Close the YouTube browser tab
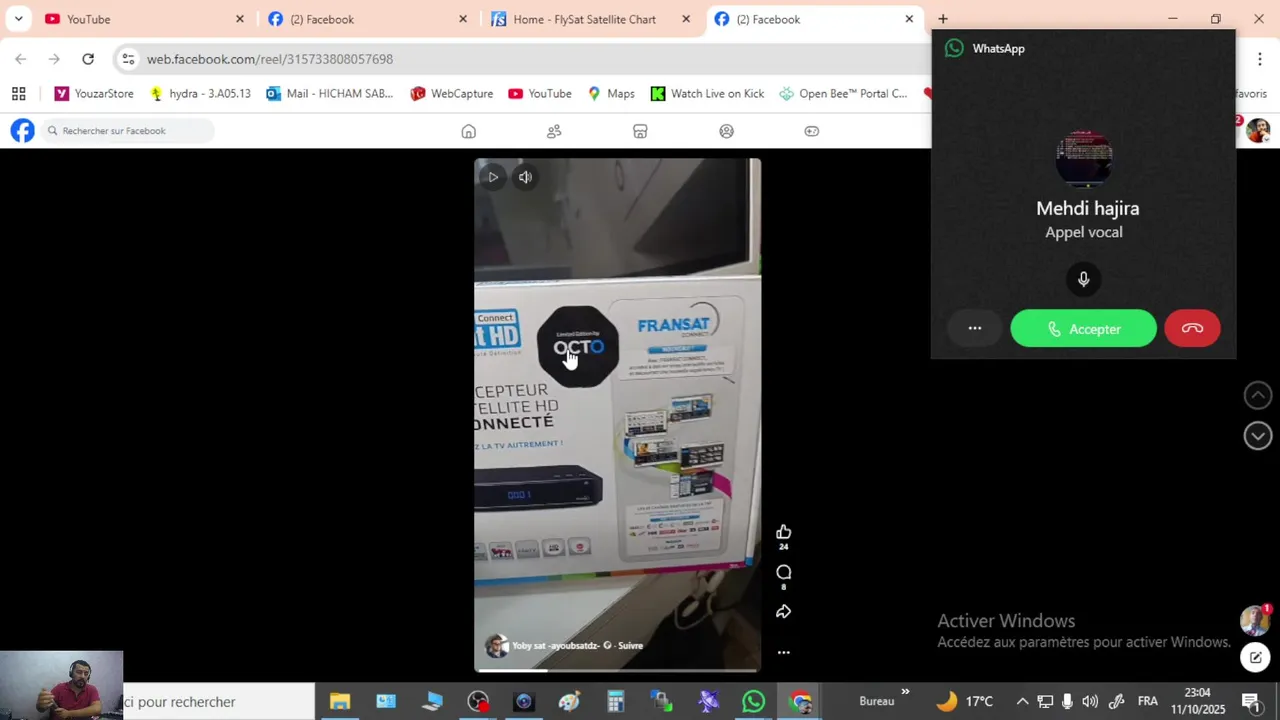The image size is (1280, 720). pos(240,19)
